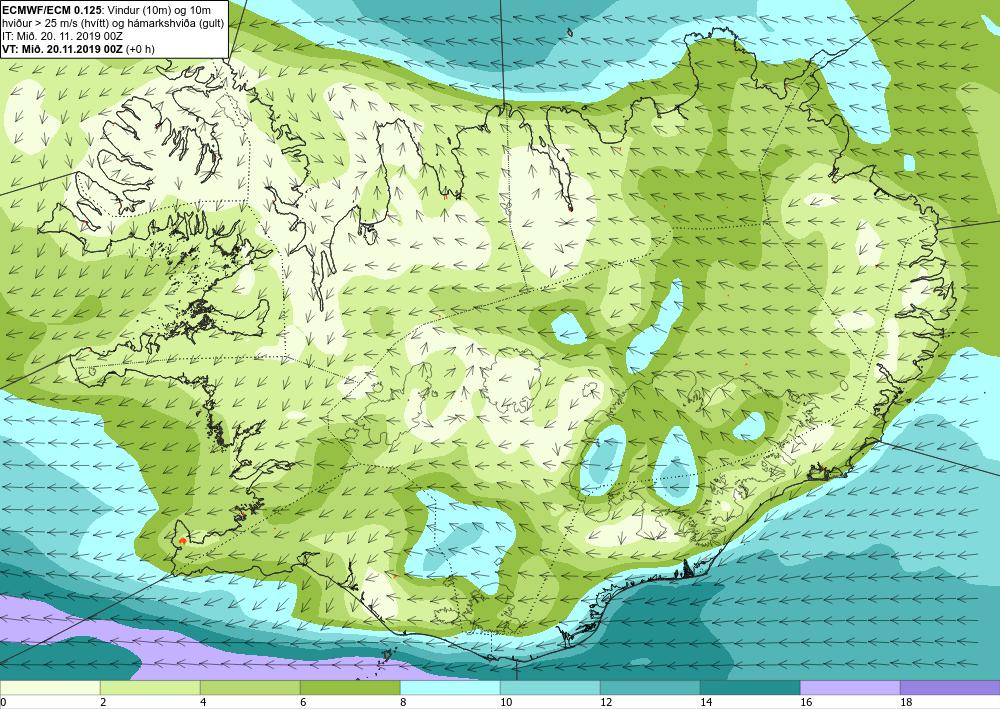The height and width of the screenshot is (709, 1000).
Task: Click the purple legend swatch above 18 m/s
Action: coord(950,687)
